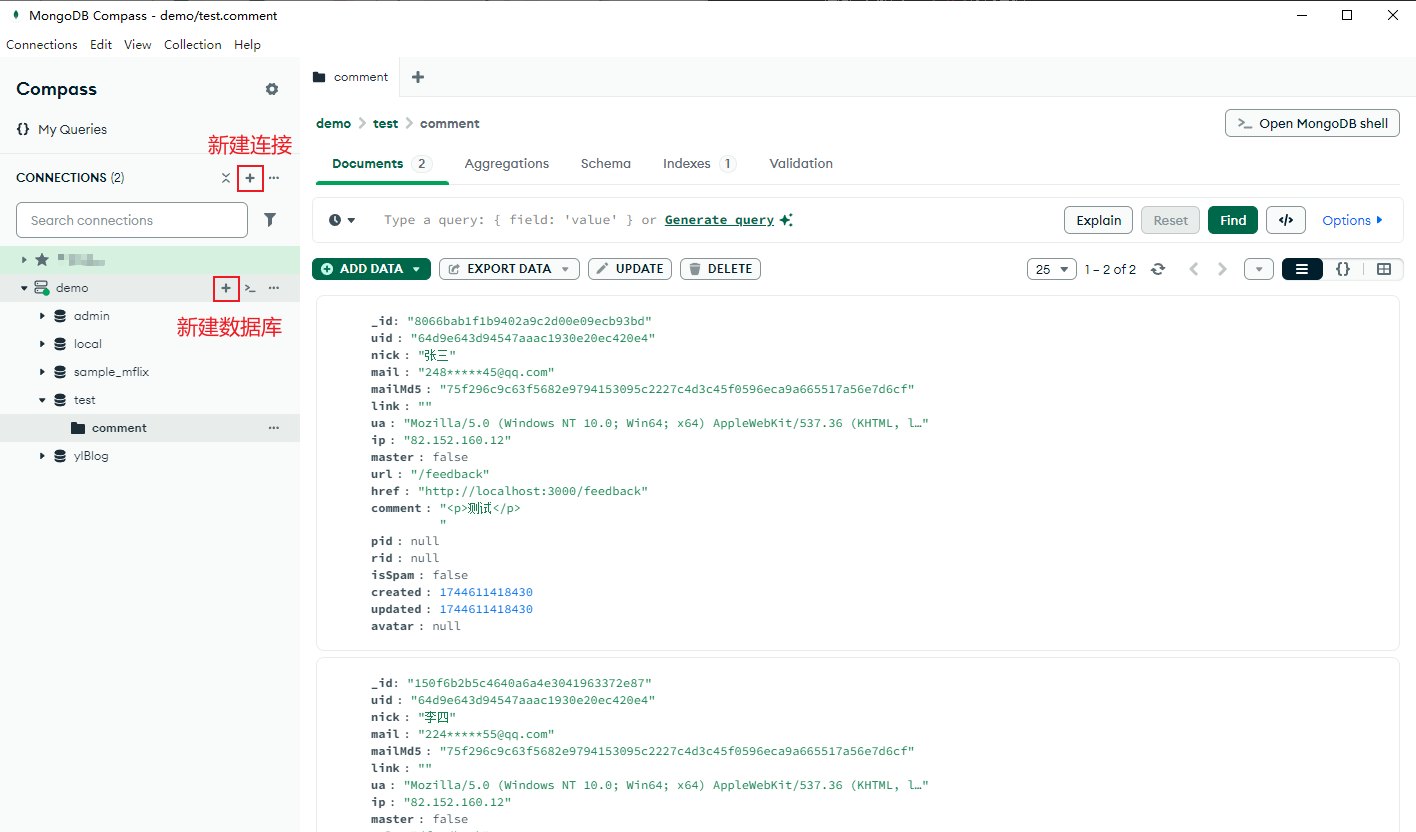Refresh the documents list

[x=1158, y=269]
